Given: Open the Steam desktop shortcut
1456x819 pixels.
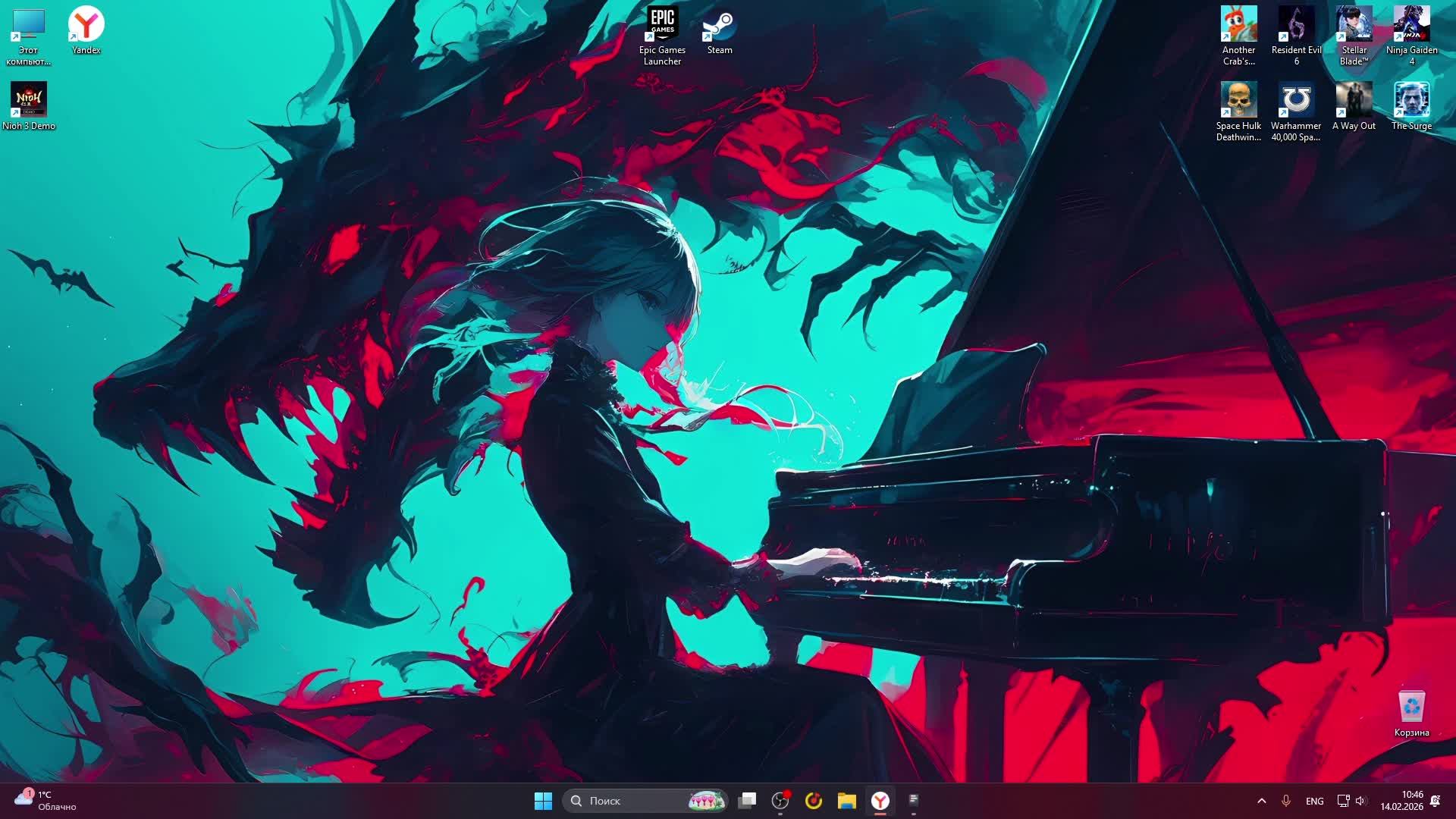Looking at the screenshot, I should point(719,27).
